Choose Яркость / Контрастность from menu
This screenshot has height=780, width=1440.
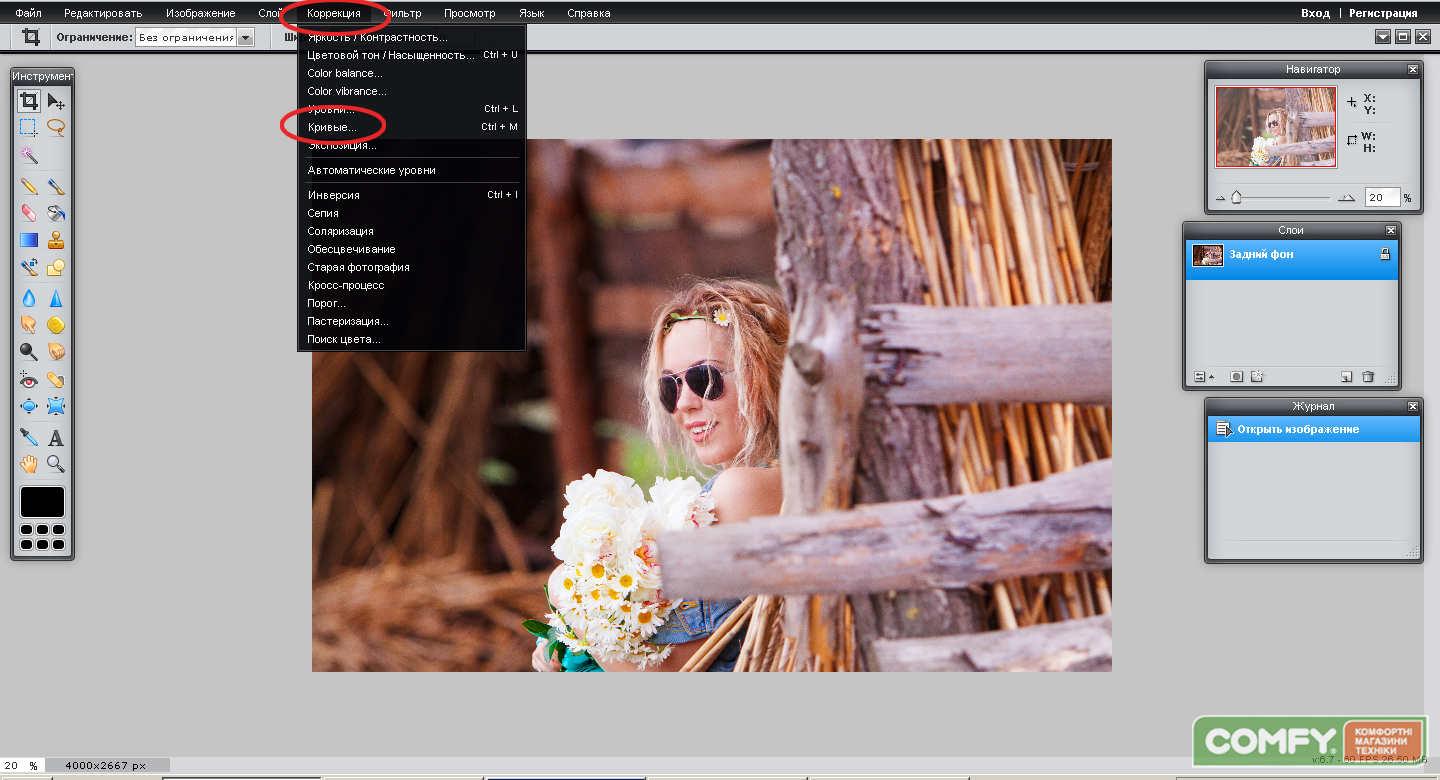412,37
